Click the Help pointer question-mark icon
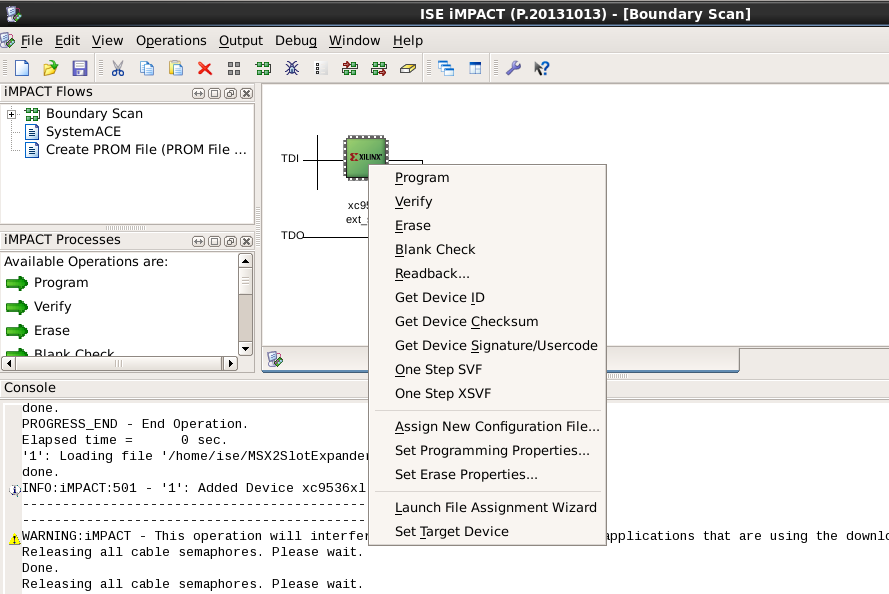 [542, 68]
